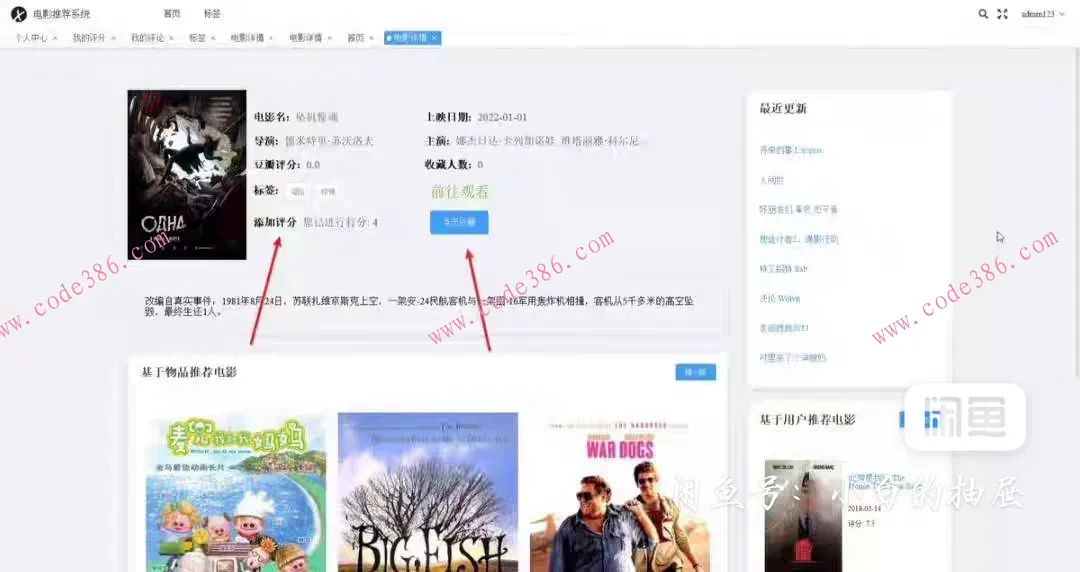Open the Waves recent update link

(779, 298)
